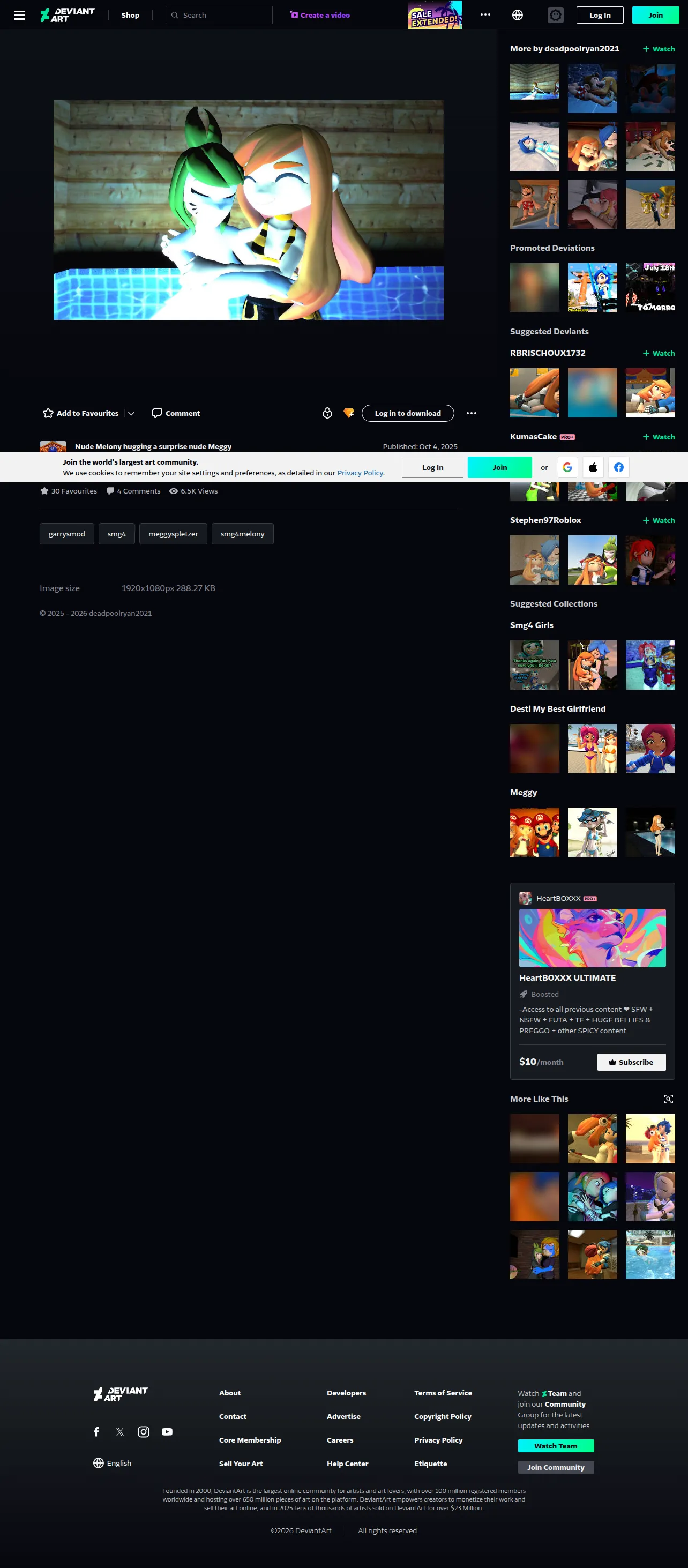Open the HeartBOXXX ULTIMATE banner image
688x1568 pixels.
point(593,938)
